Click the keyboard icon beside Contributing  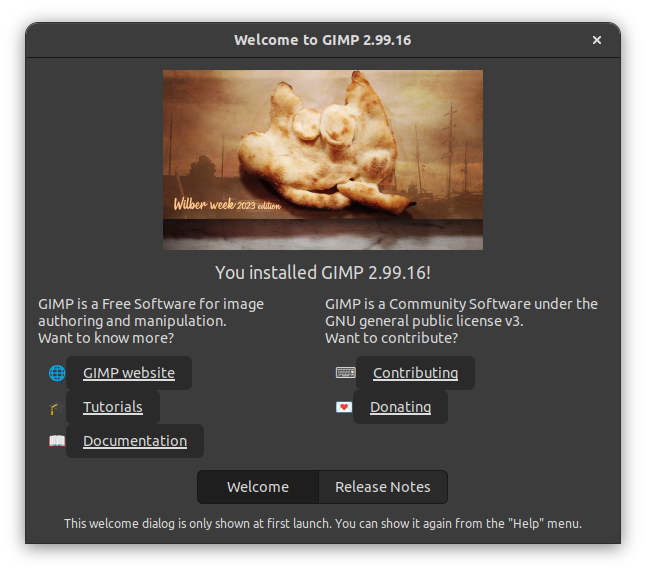tap(345, 373)
